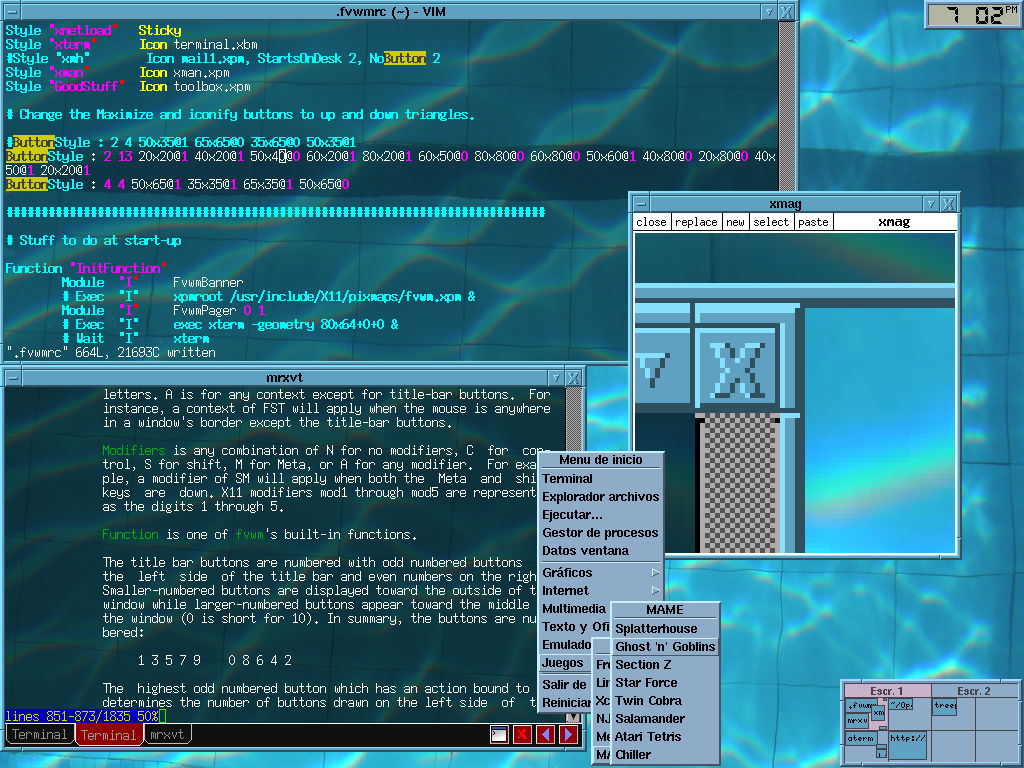Select the red active Terminal tab in mrxvt
Screen dimensions: 1024x768
coord(108,735)
